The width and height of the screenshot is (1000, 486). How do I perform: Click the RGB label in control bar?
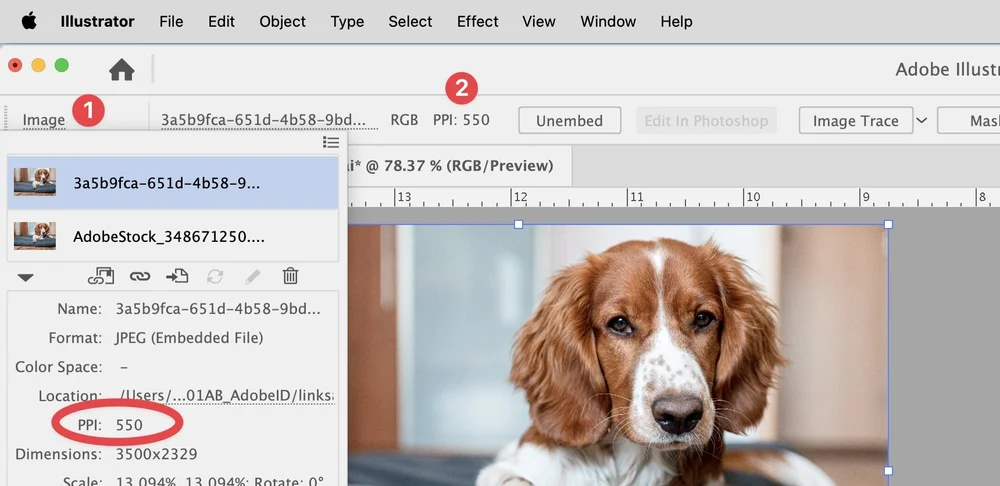[404, 121]
